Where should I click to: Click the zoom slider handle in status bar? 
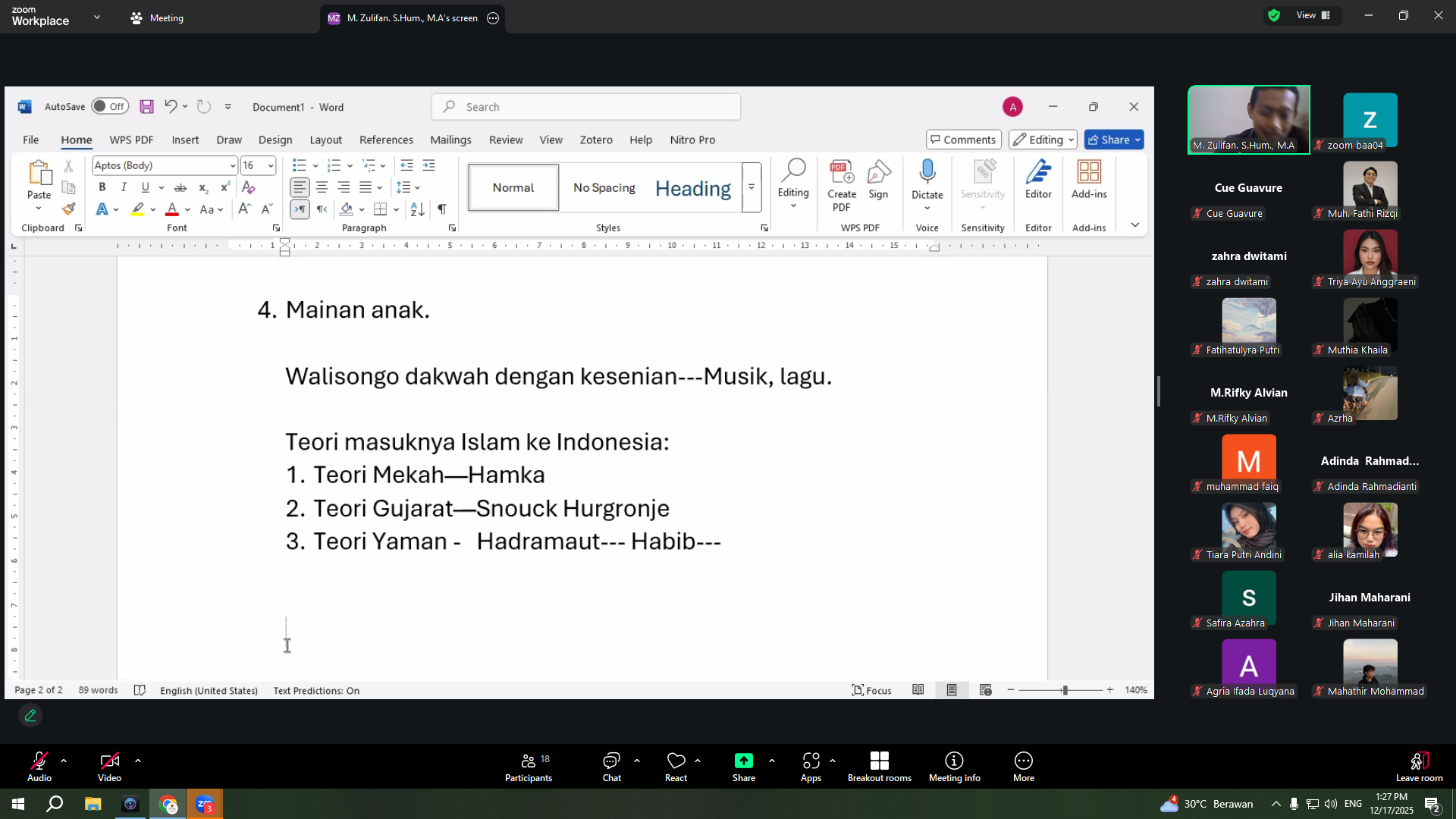[1065, 690]
